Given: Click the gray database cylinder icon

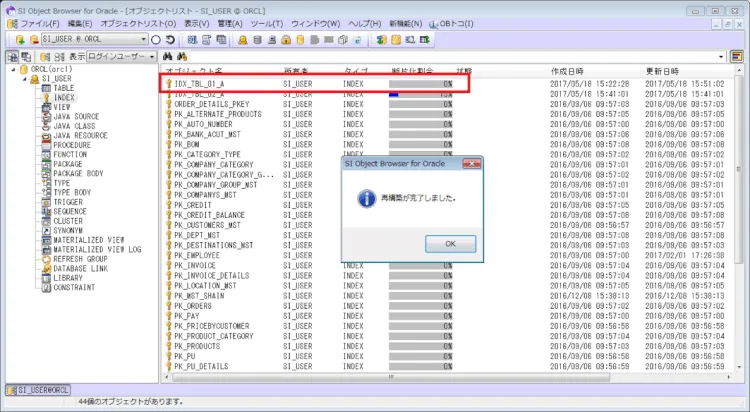Looking at the screenshot, I should [257, 40].
